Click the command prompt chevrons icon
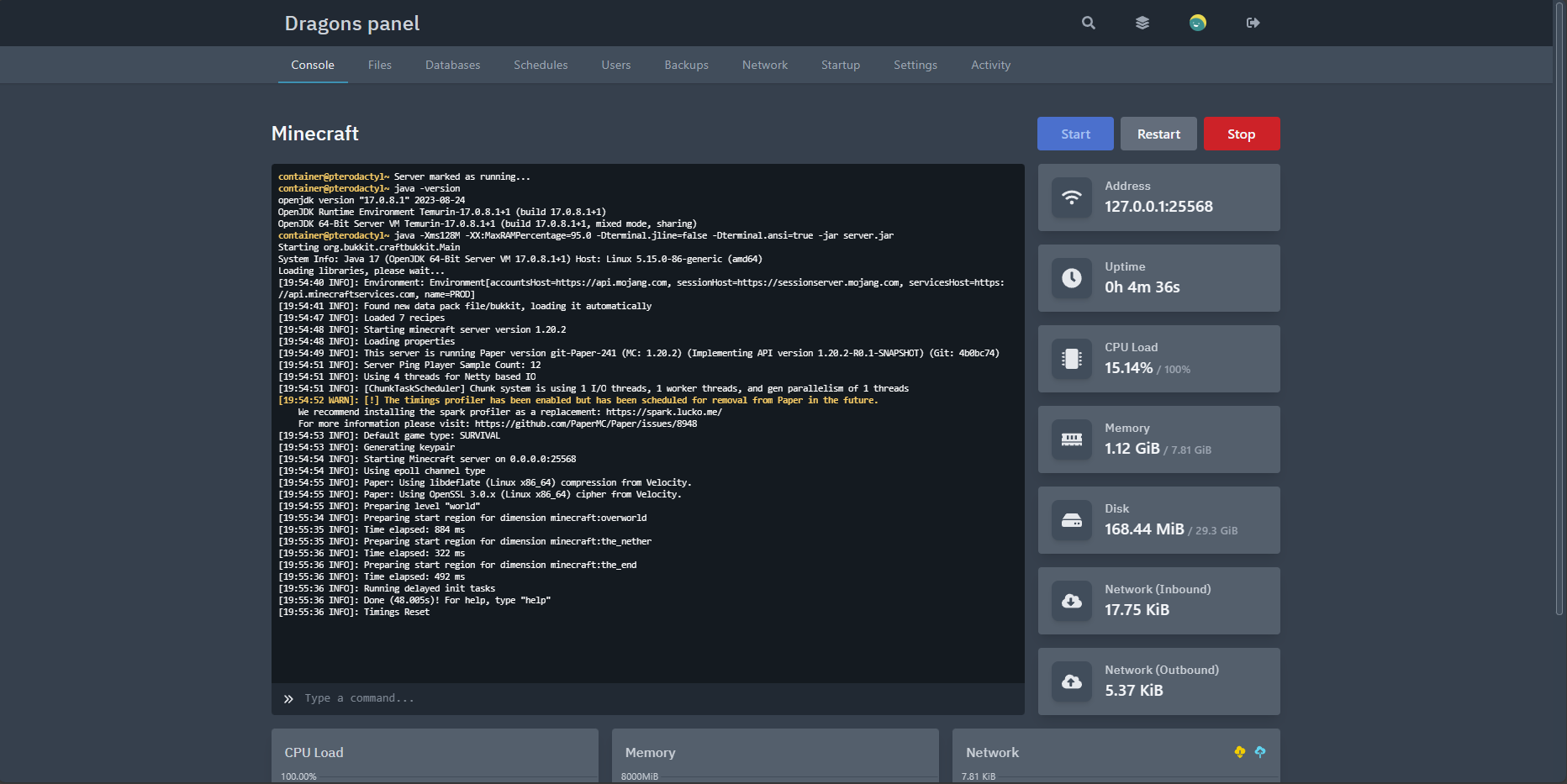The height and width of the screenshot is (784, 1567). pos(288,699)
